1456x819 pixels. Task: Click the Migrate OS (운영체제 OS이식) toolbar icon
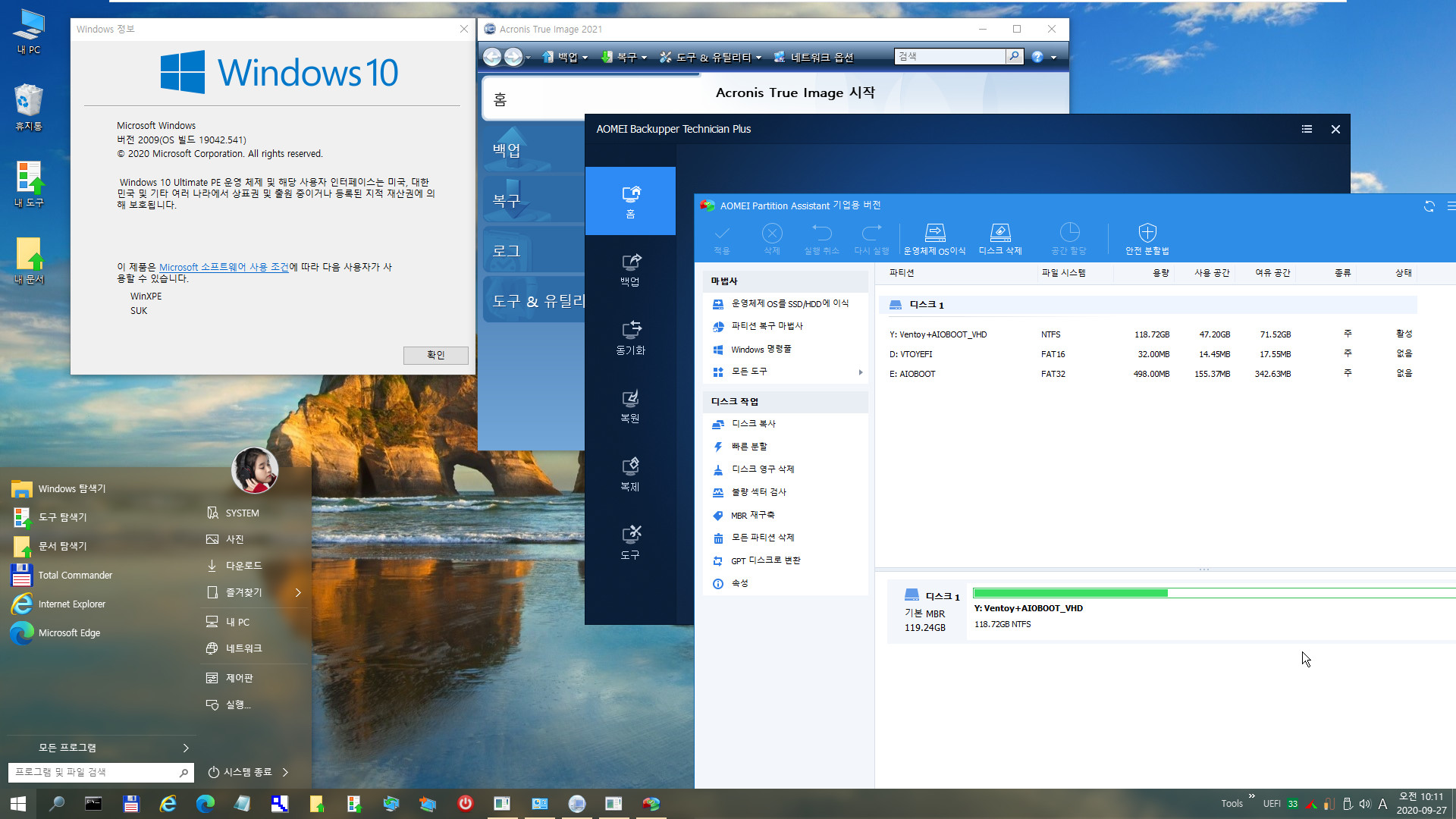934,239
